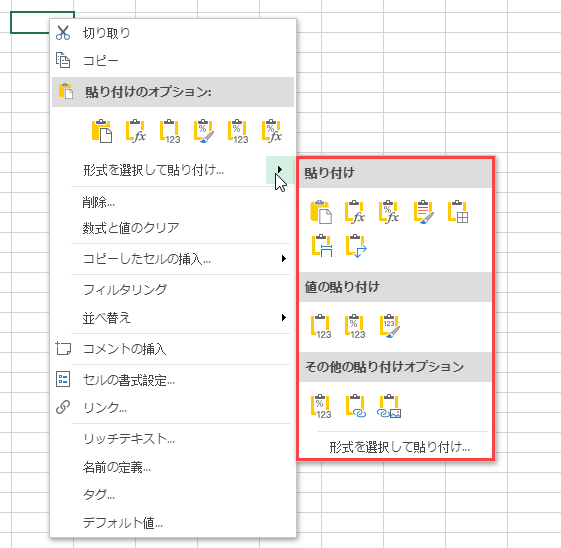Expand 形式を選択して貼り付け submenu arrow
This screenshot has height=548, width=561.
point(280,169)
